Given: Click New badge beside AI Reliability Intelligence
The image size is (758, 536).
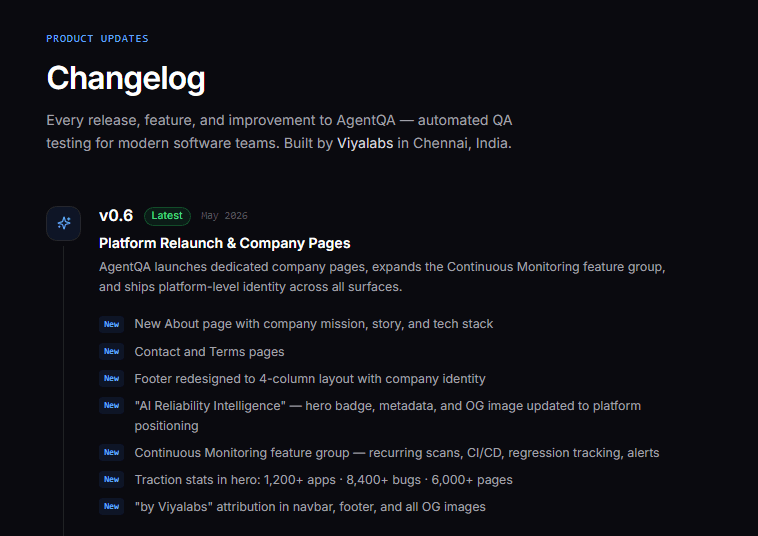Looking at the screenshot, I should pos(112,406).
